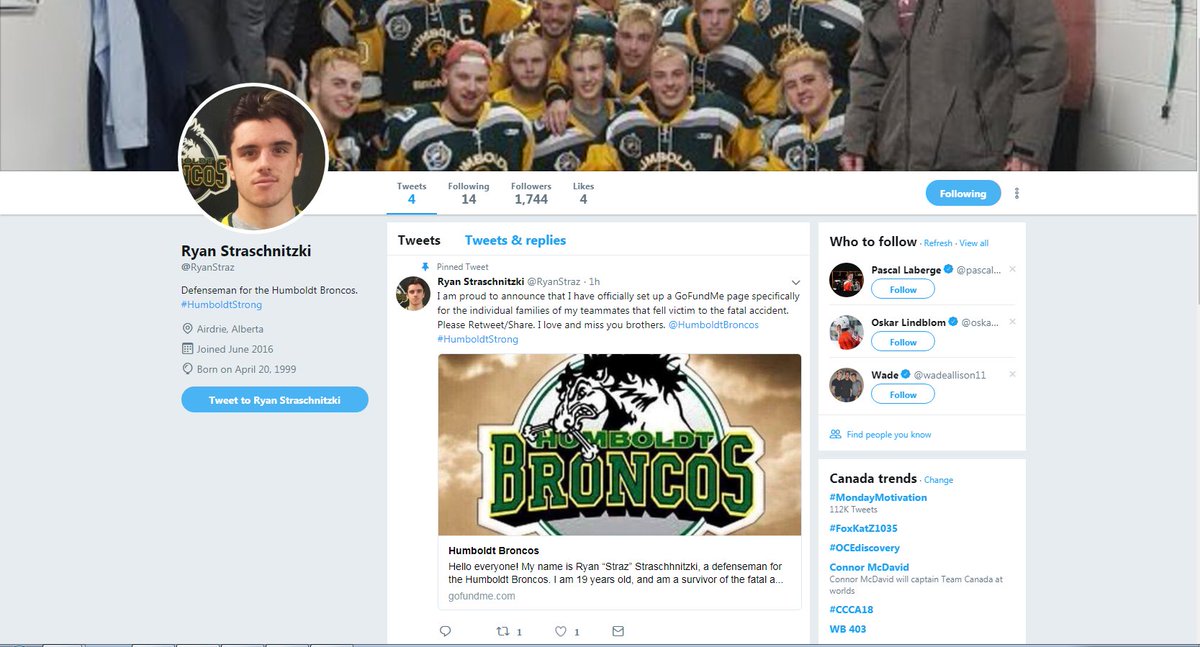The image size is (1200, 647).
Task: Switch to Tweets & replies tab
Action: tap(515, 240)
